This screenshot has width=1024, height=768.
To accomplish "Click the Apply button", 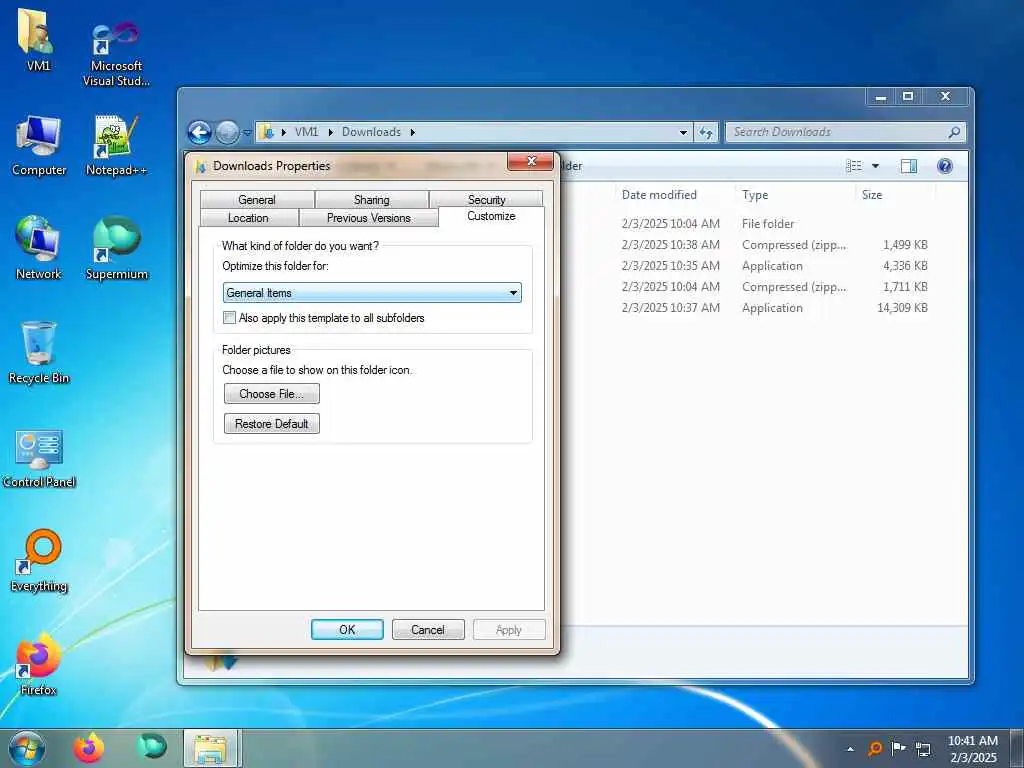I will (x=509, y=630).
